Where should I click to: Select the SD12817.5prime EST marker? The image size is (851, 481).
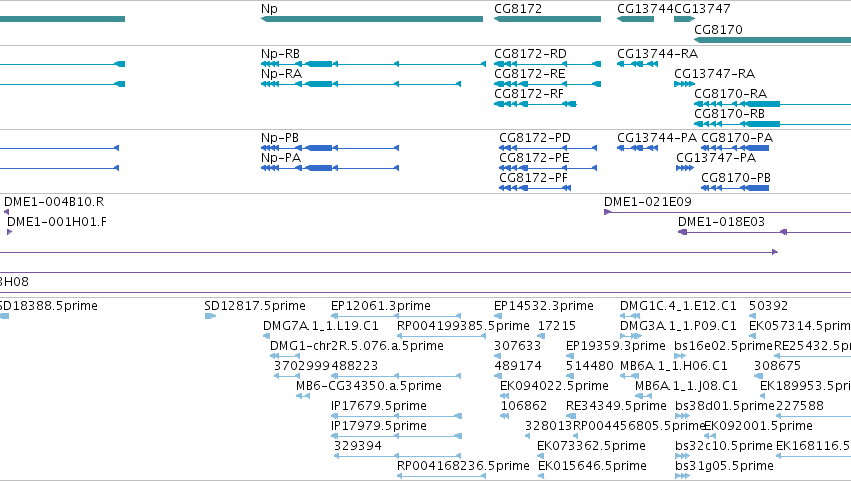coord(210,316)
